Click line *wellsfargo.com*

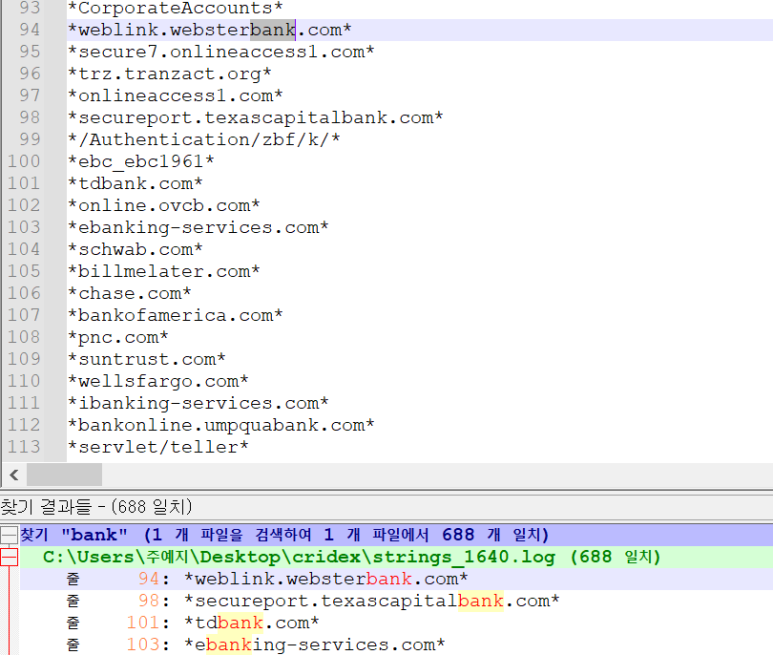click(158, 381)
